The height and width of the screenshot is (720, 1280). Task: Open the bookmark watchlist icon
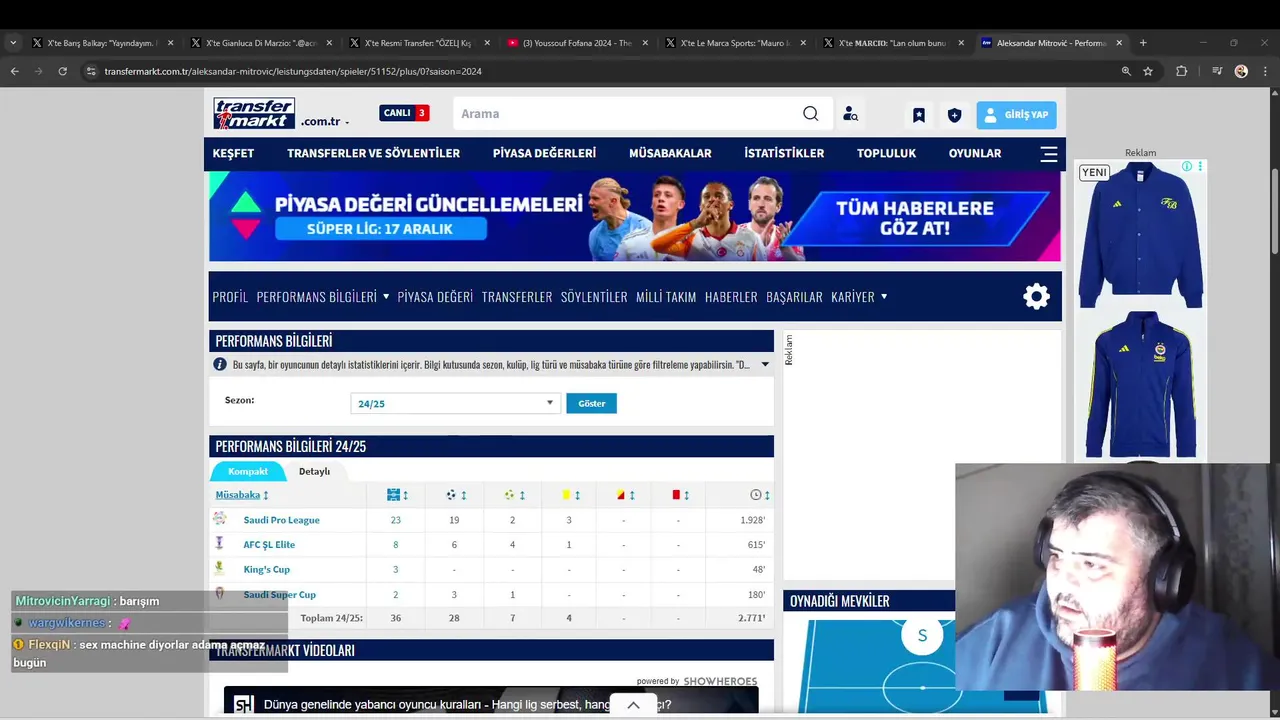click(x=919, y=115)
